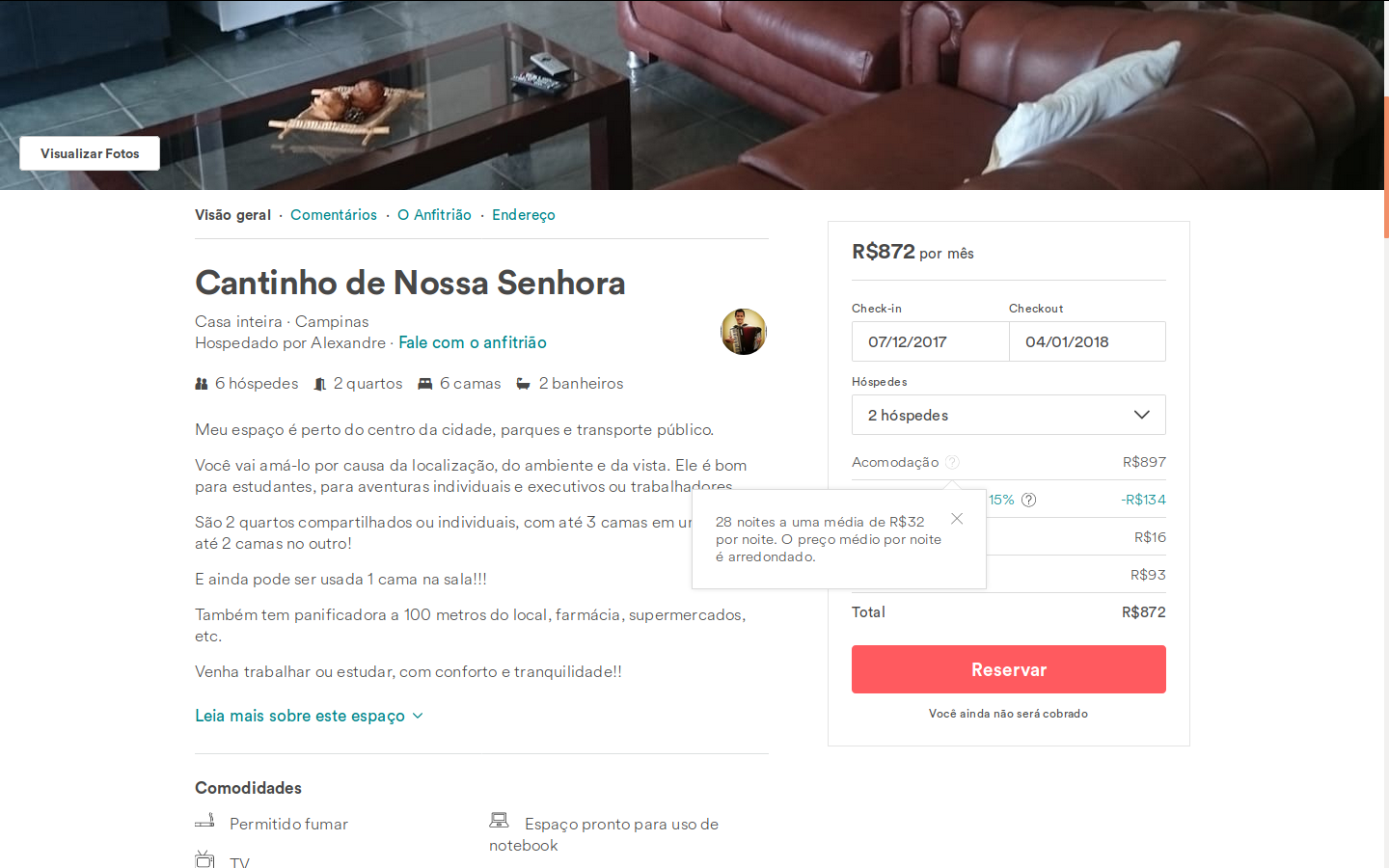
Task: Click the help icon beside Acomodação
Action: (x=952, y=462)
